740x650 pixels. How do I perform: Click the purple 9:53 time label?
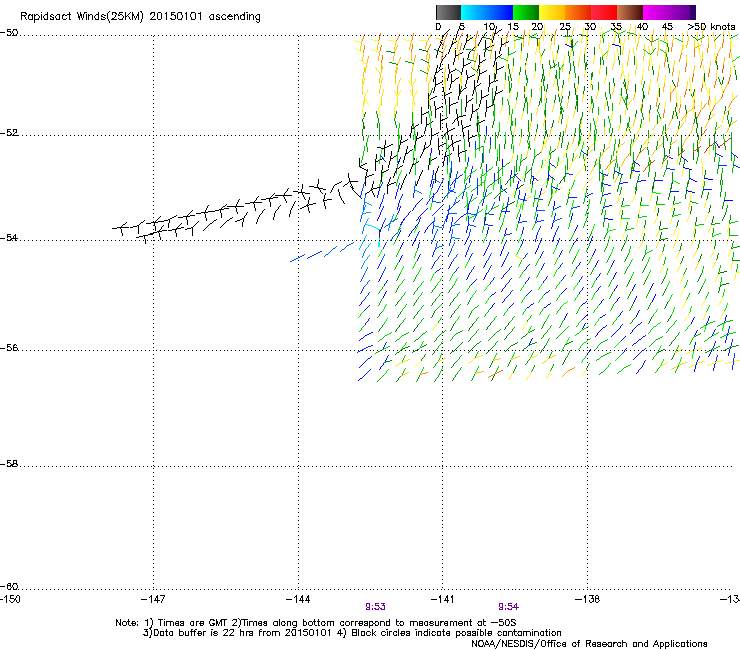point(375,607)
